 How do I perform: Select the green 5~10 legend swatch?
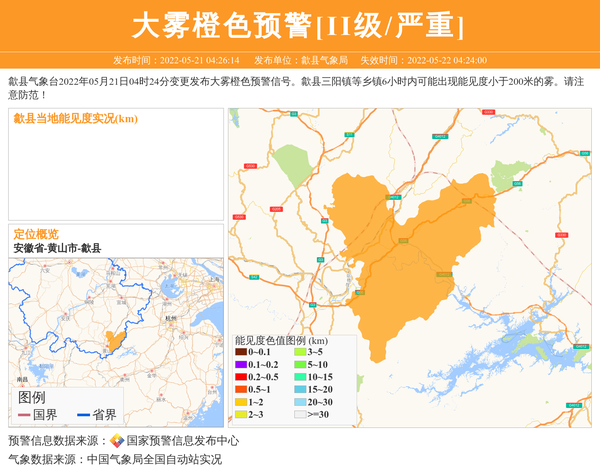point(300,365)
